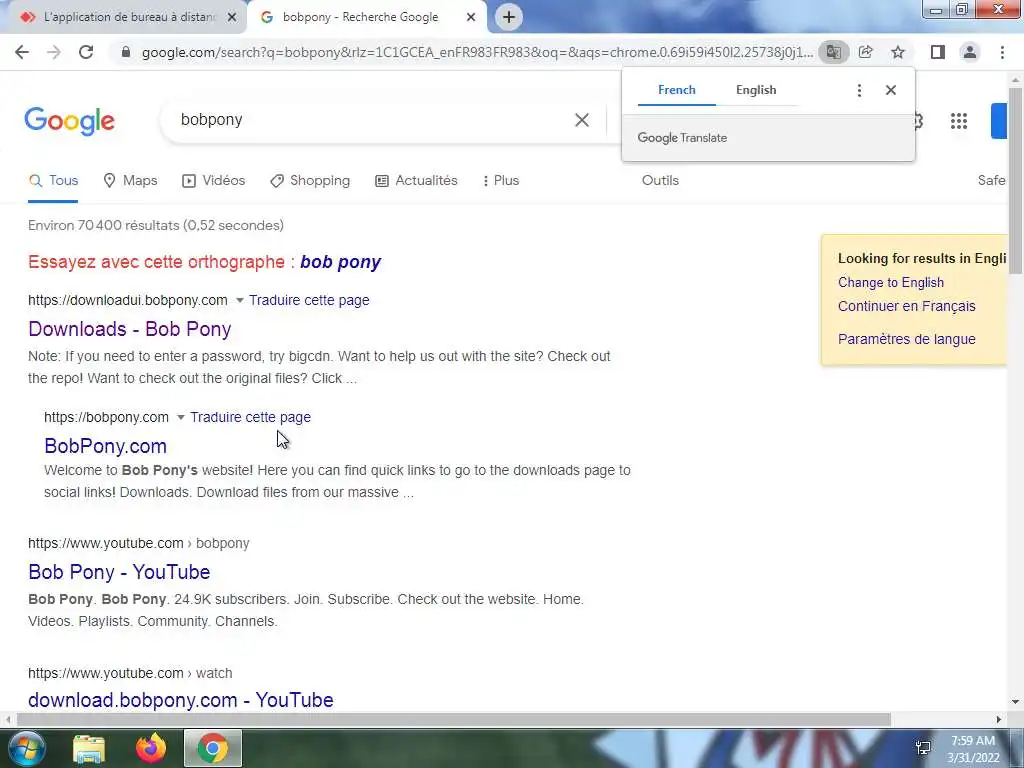1024x768 pixels.
Task: Open the Bob Pony - YouTube result
Action: point(119,572)
